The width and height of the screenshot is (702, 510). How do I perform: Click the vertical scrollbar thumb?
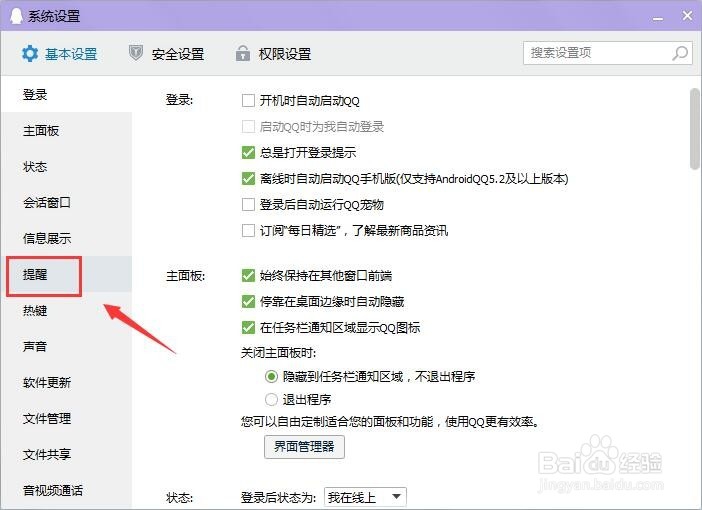694,129
